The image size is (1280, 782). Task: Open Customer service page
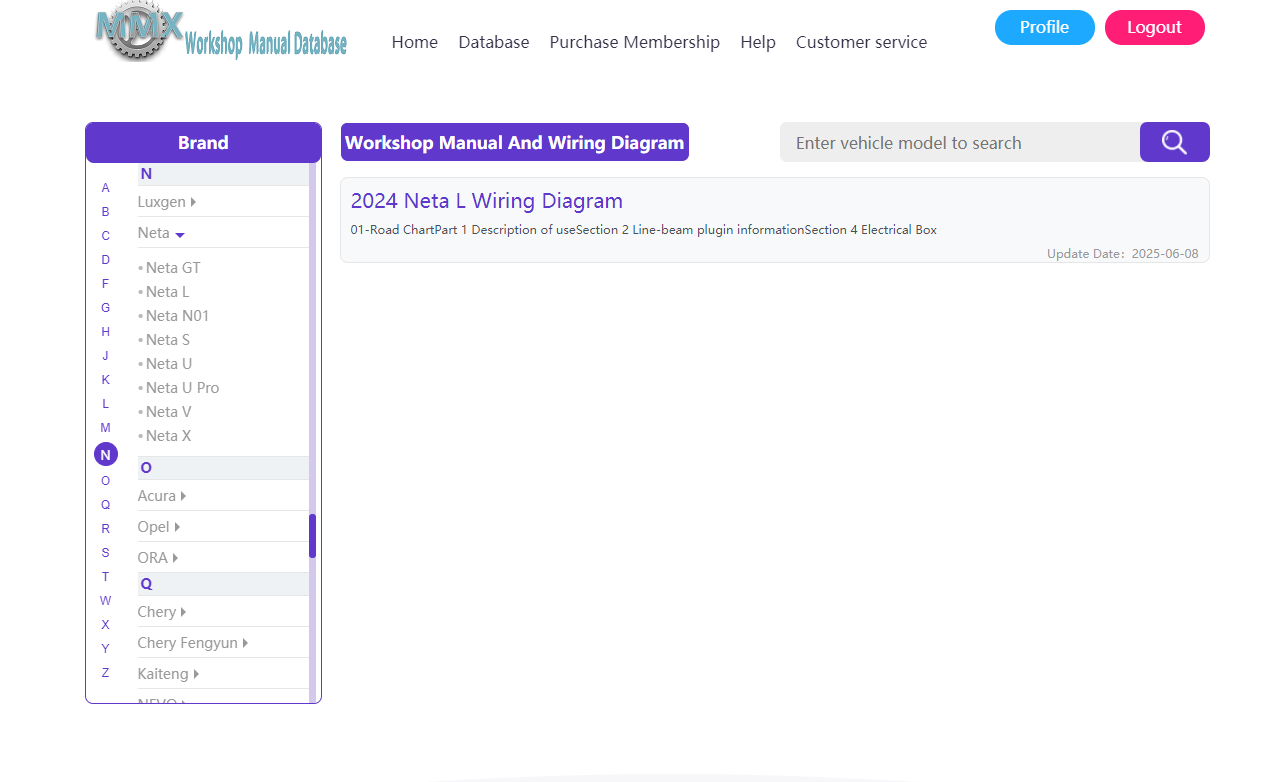(862, 42)
